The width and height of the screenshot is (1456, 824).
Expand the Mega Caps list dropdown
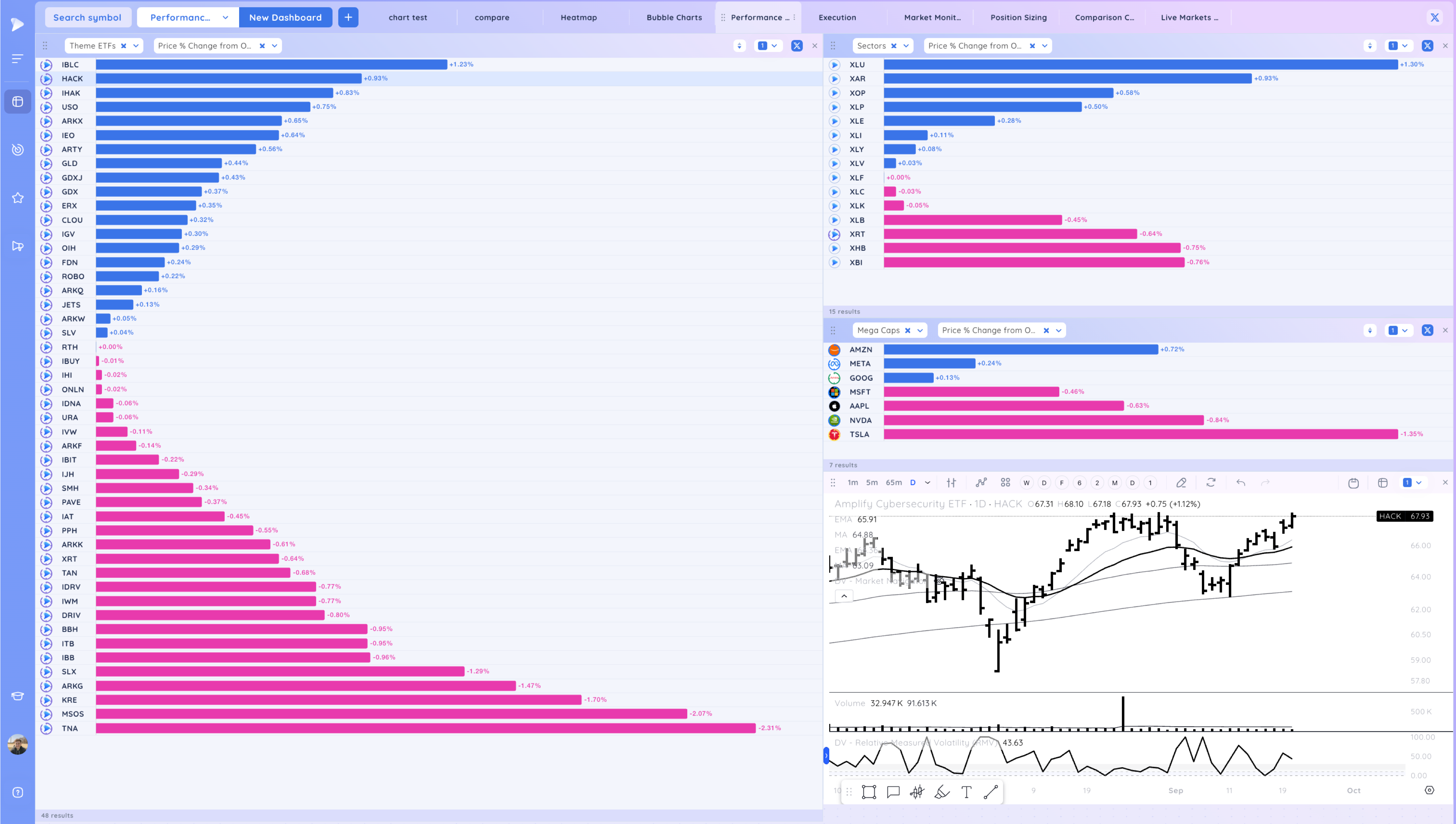click(x=920, y=330)
